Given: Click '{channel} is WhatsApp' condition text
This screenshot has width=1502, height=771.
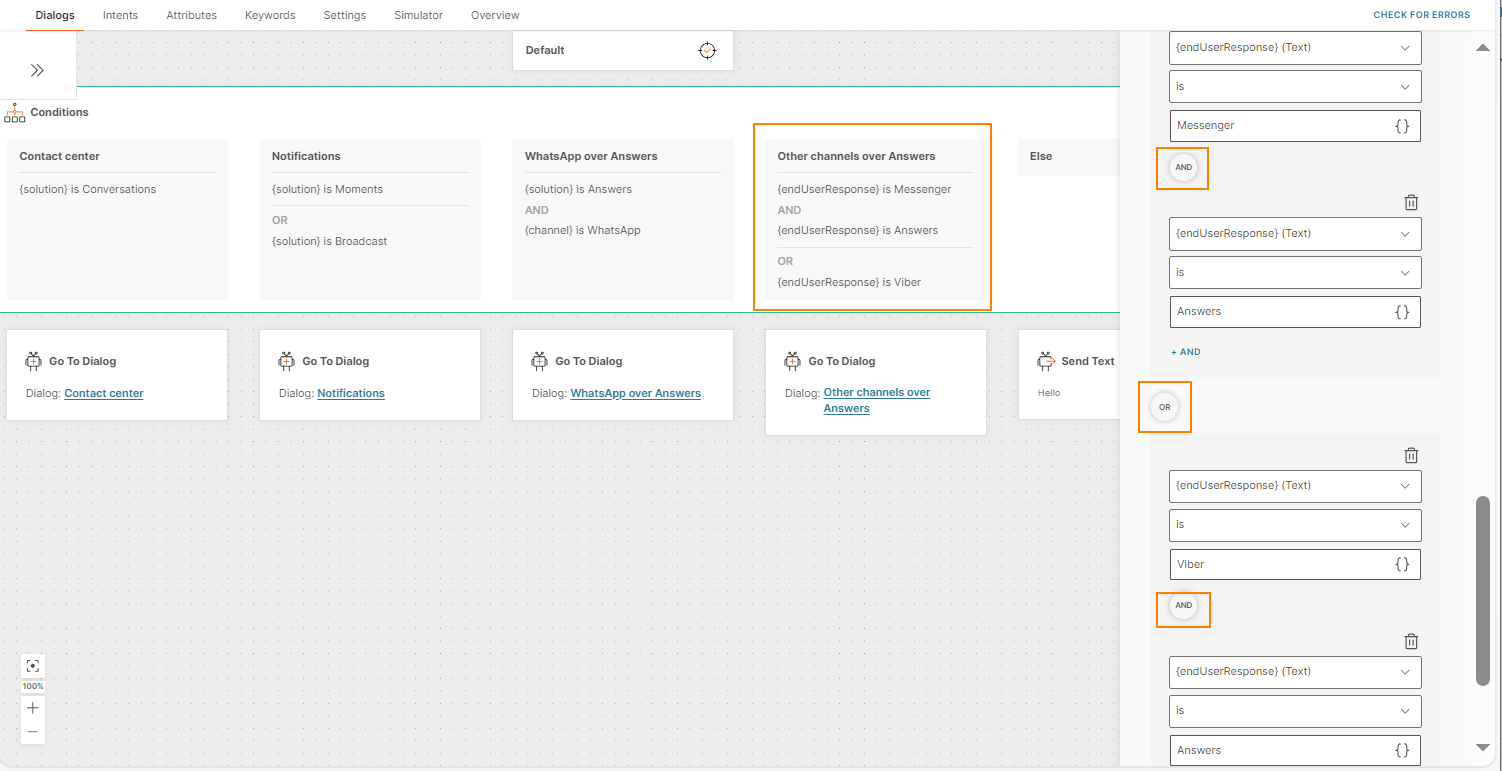Looking at the screenshot, I should pyautogui.click(x=583, y=230).
